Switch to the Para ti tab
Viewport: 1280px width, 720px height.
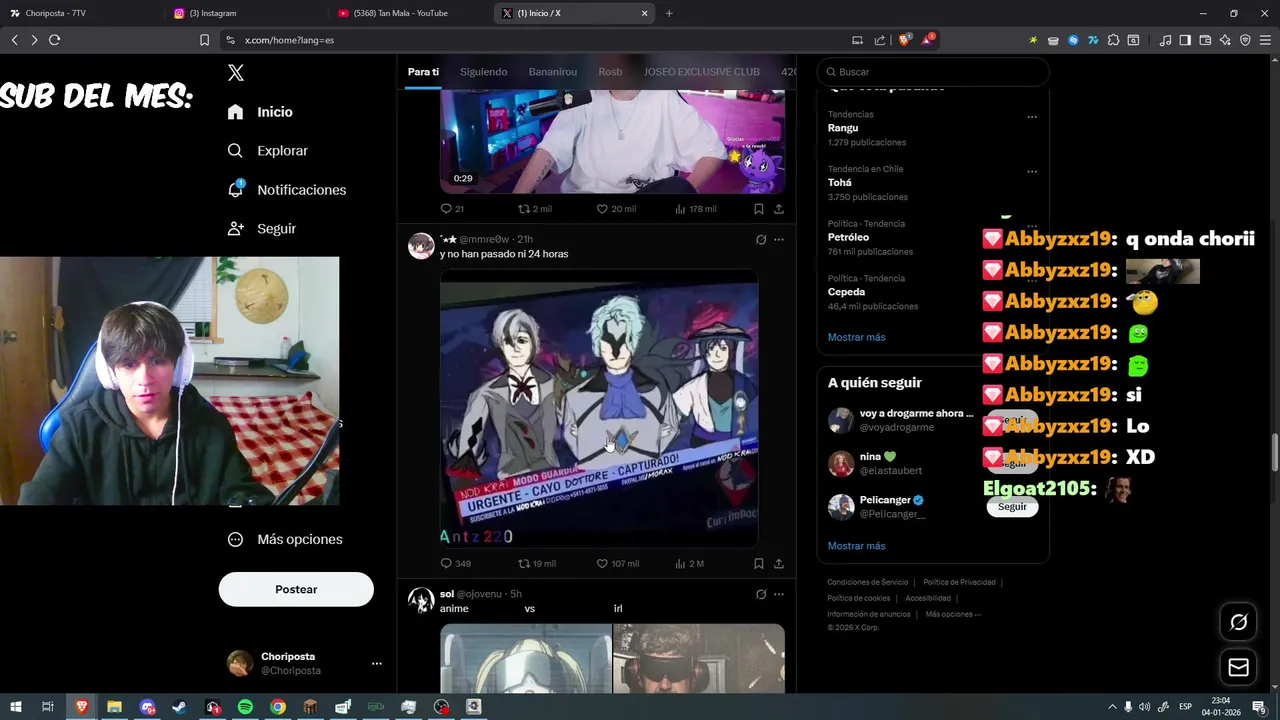tap(423, 72)
